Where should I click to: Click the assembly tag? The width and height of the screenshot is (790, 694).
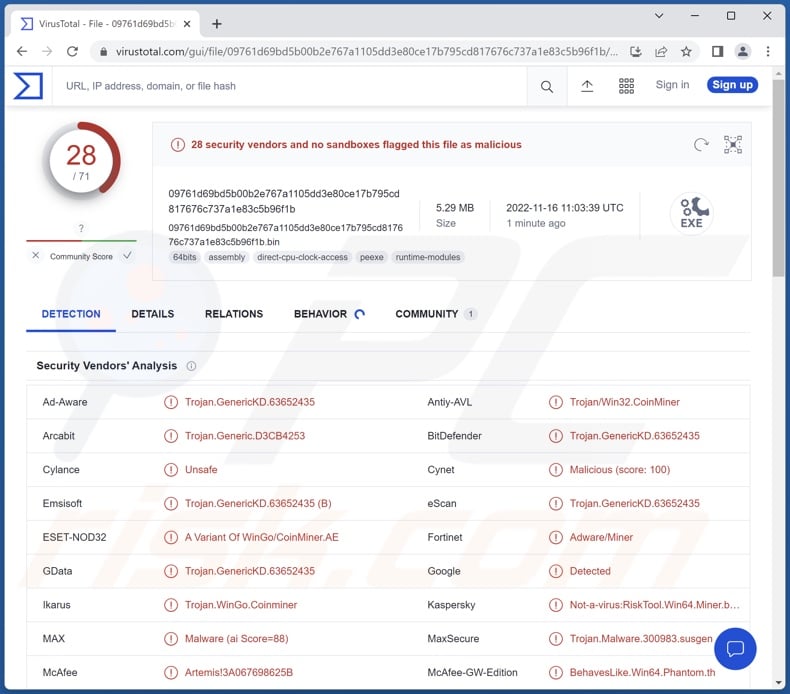227,257
